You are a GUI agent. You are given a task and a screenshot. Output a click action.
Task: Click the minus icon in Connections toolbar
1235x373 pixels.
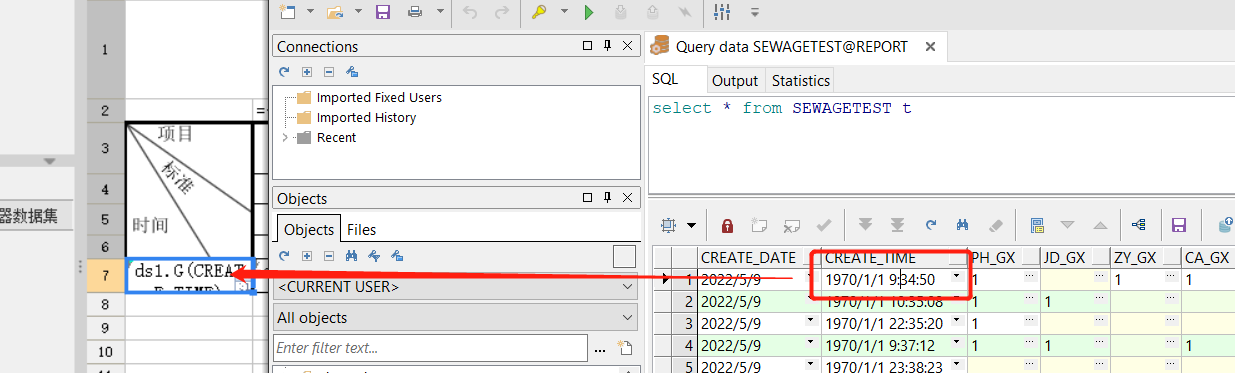click(329, 72)
